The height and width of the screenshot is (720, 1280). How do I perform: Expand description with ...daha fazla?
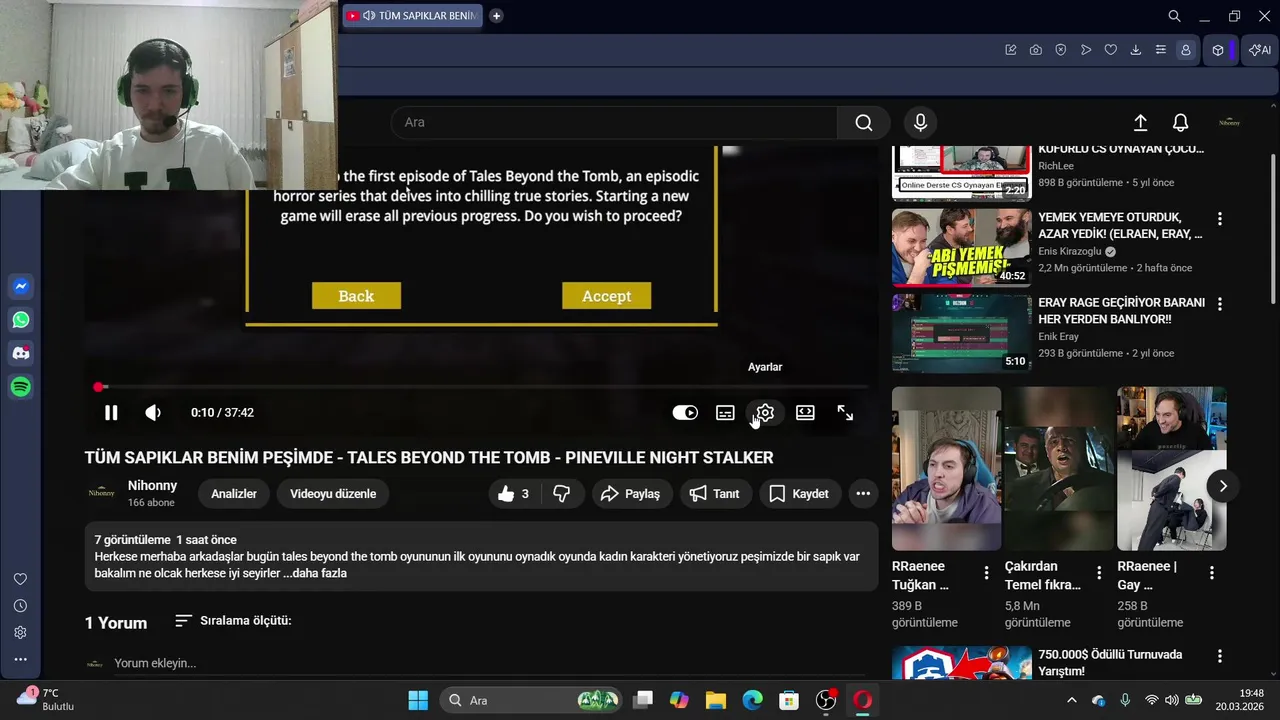pos(315,573)
